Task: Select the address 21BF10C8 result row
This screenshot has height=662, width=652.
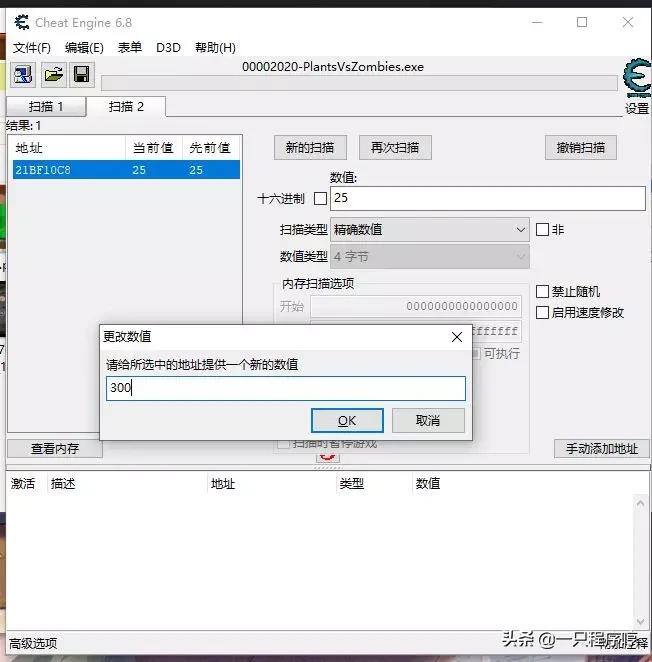Action: coord(126,170)
